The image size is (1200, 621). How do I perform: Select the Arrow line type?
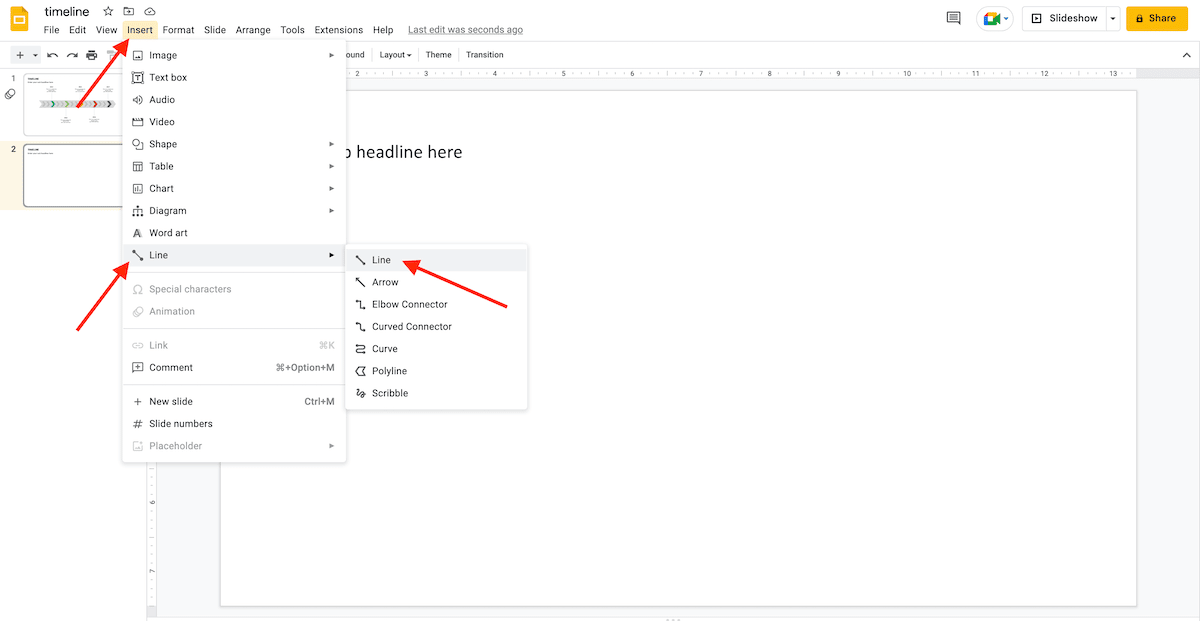point(436,282)
